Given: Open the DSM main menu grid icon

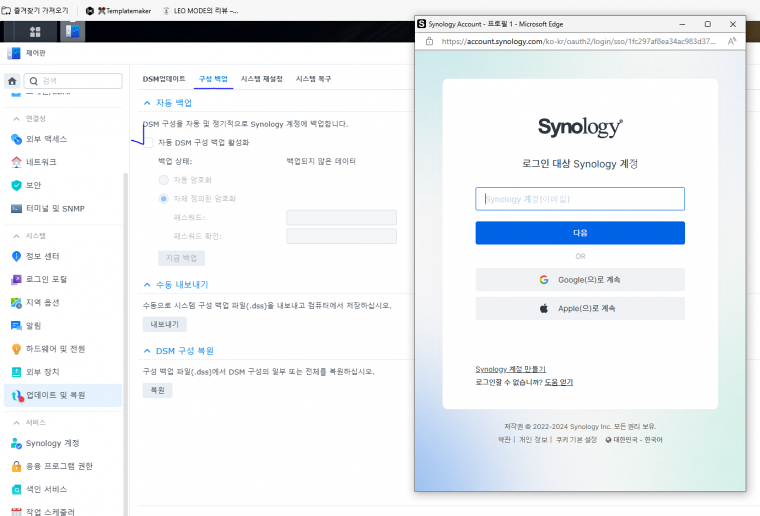Looking at the screenshot, I should 35,32.
